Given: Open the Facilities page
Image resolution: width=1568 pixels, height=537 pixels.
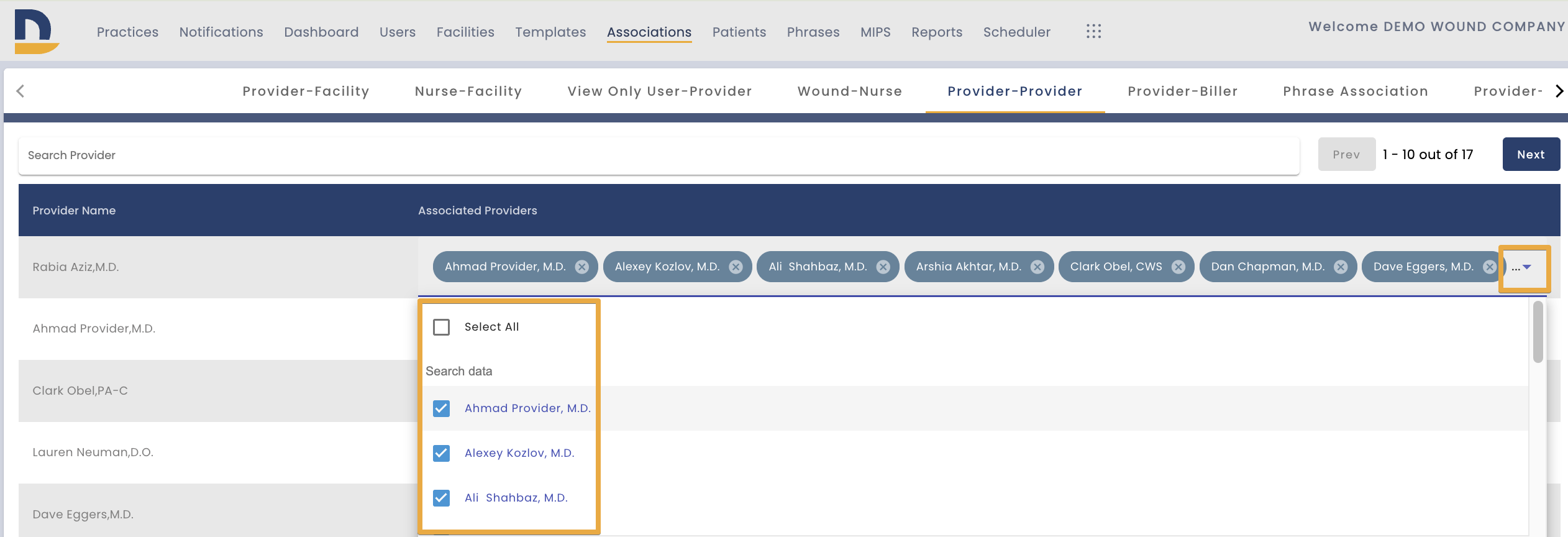Looking at the screenshot, I should 465,32.
